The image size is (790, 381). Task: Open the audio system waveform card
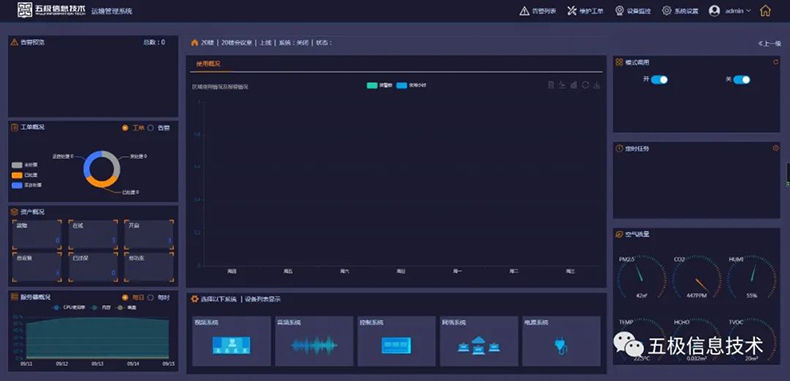[x=314, y=341]
